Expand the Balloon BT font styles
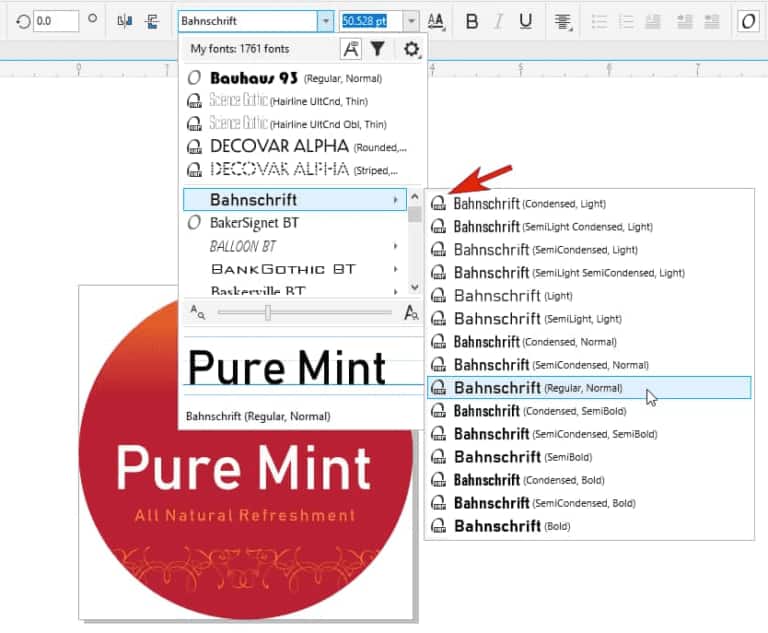Screen dimensions: 768x633 396,246
